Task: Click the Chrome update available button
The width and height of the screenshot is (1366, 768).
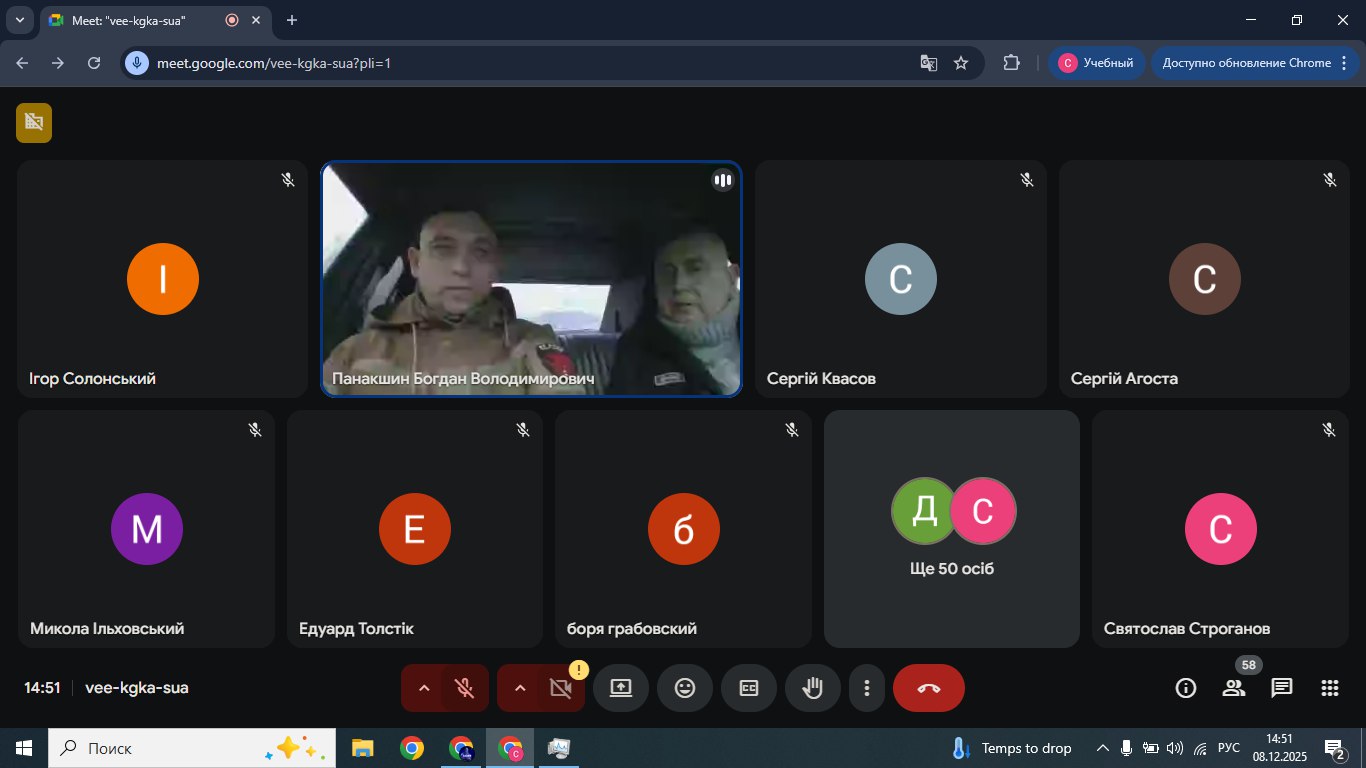Action: pos(1246,63)
